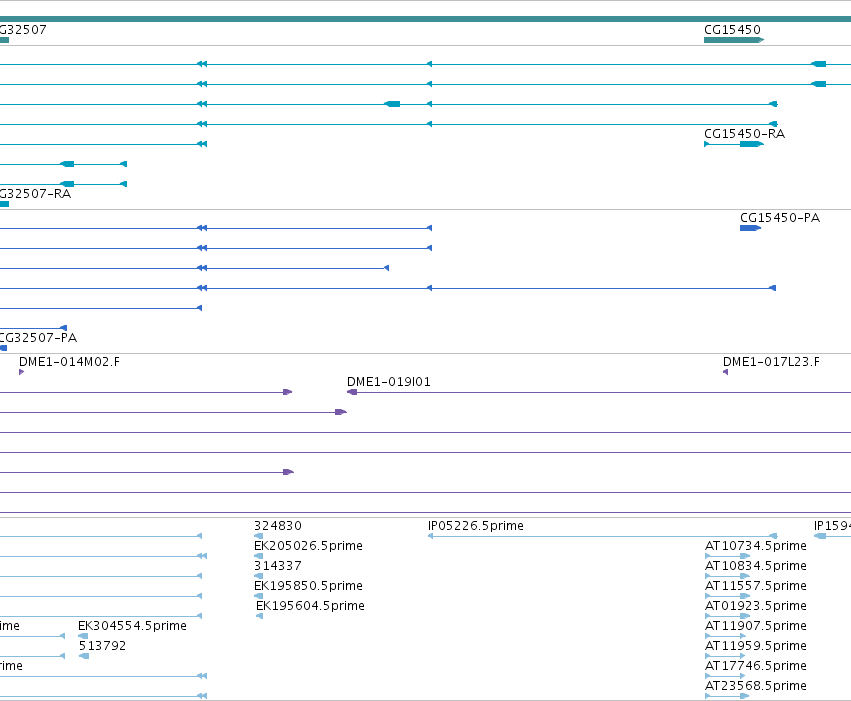The width and height of the screenshot is (851, 701).
Task: Click the IP05226.5prime long EST line
Action: tap(602, 537)
